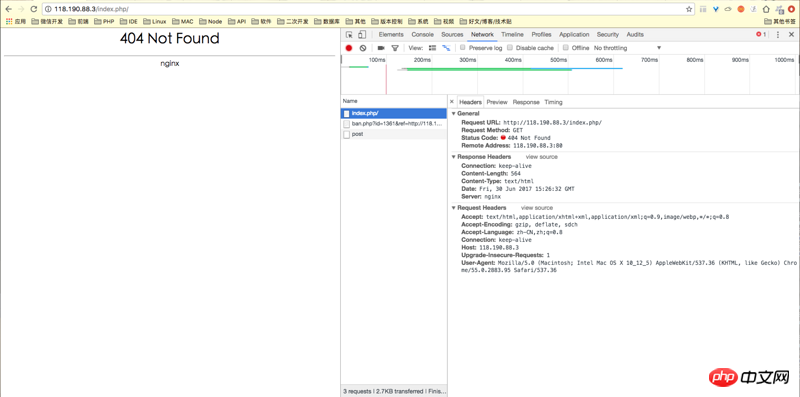Bookmark this page with the star icon
This screenshot has height=397, width=800.
click(689, 9)
